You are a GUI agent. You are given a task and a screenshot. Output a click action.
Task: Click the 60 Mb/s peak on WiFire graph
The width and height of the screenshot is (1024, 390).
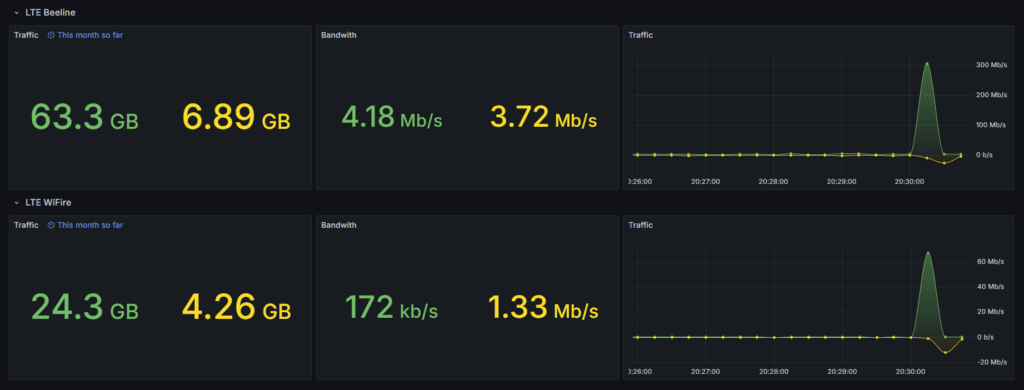[927, 253]
